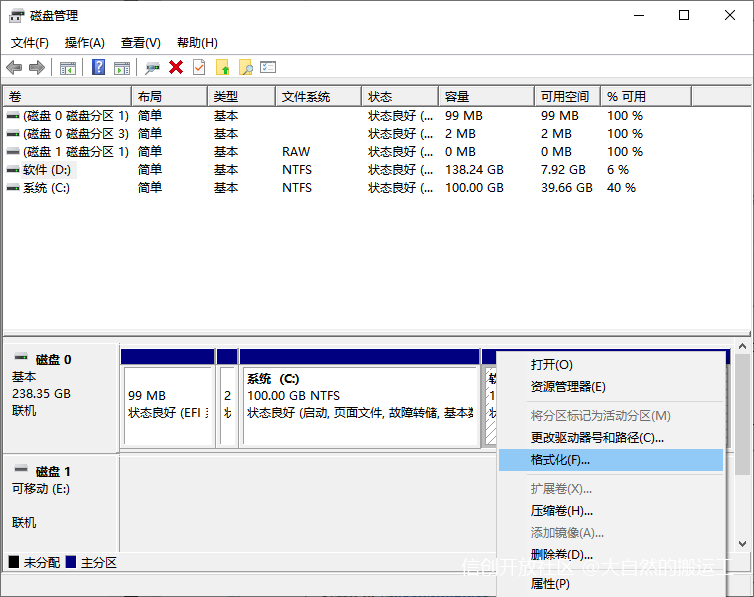The height and width of the screenshot is (597, 754).
Task: Click drive icon of (磁盘 0 磁盘分区 3) row
Action: pos(13,134)
